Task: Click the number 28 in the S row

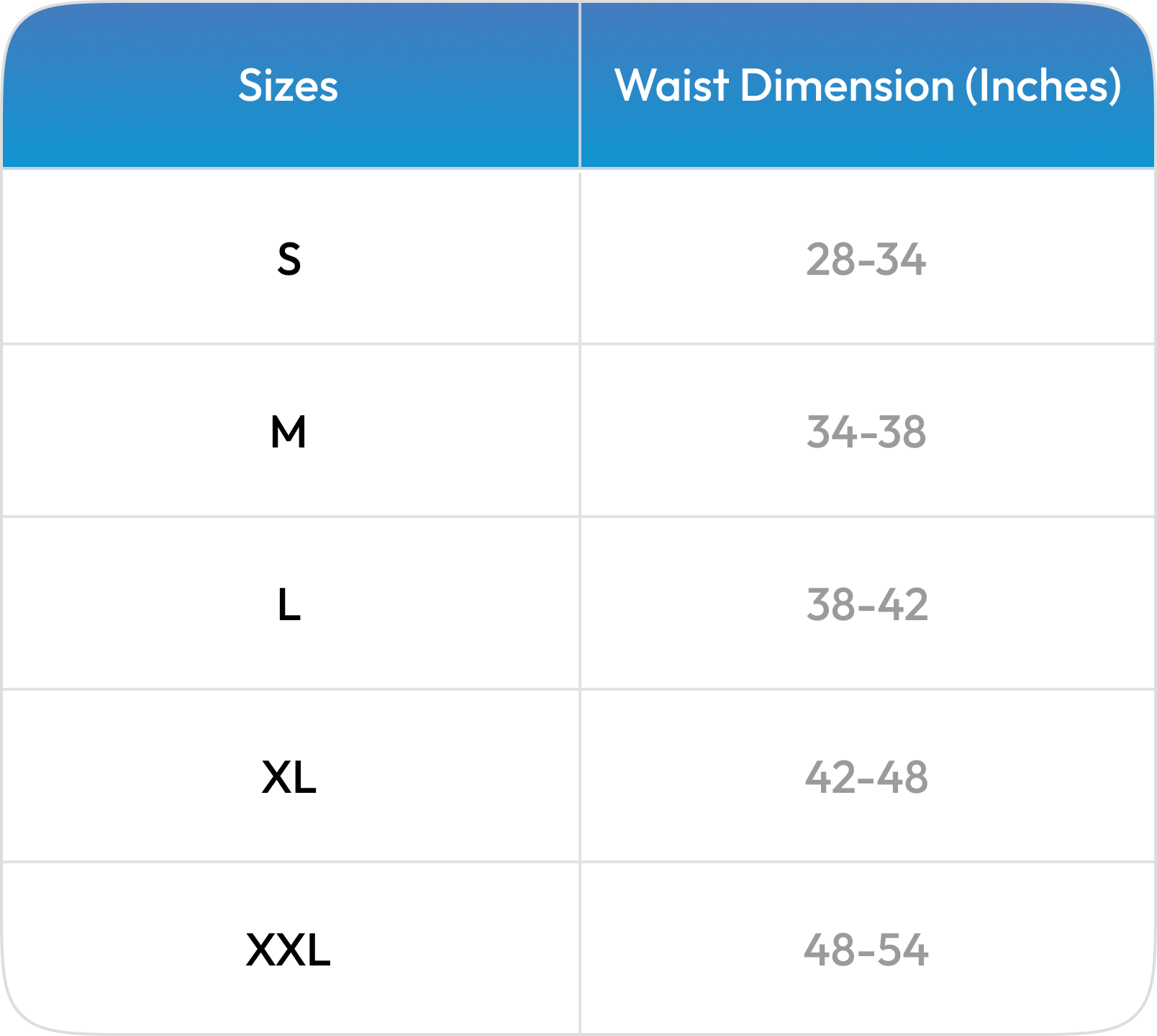Action: point(830,260)
